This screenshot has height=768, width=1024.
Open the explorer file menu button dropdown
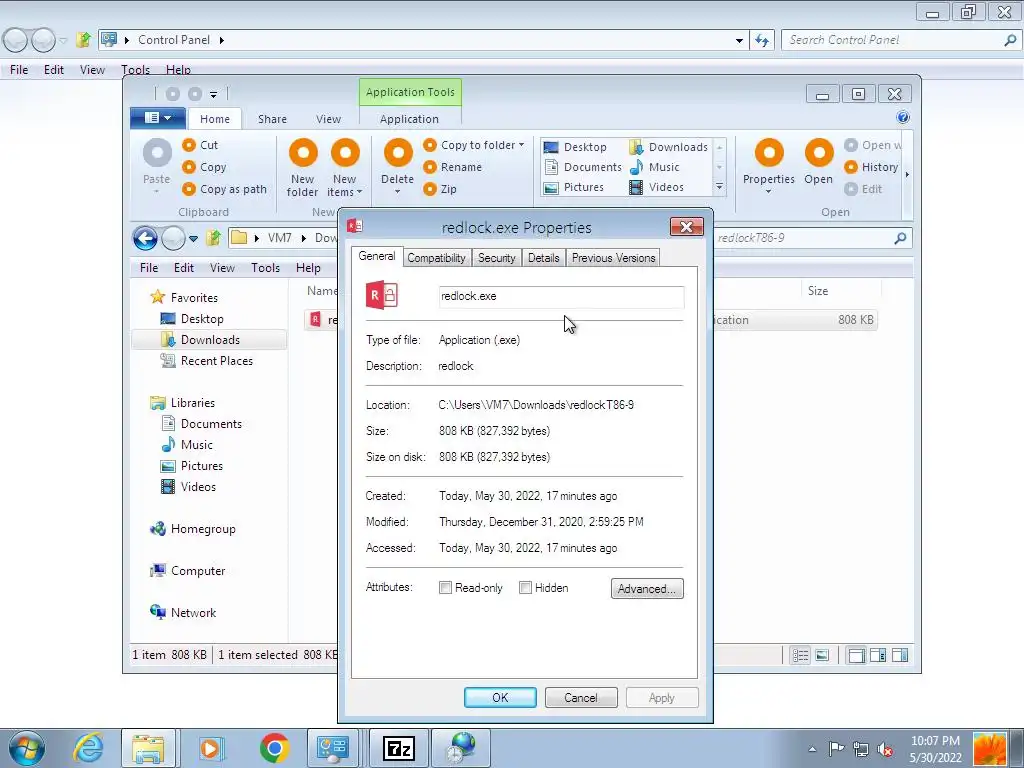click(158, 118)
